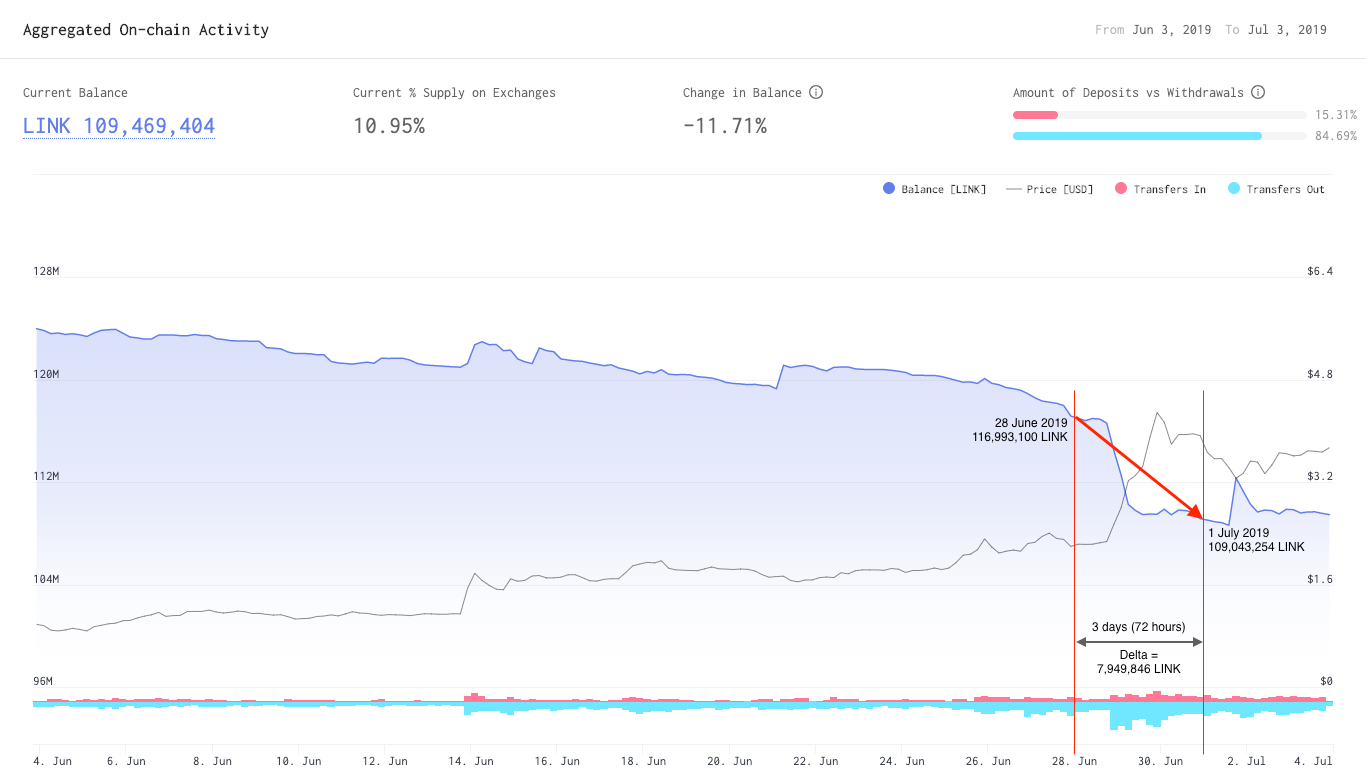Click the 24. Jun x-axis tick label
Screen dimensions: 1366x779
pos(902,761)
